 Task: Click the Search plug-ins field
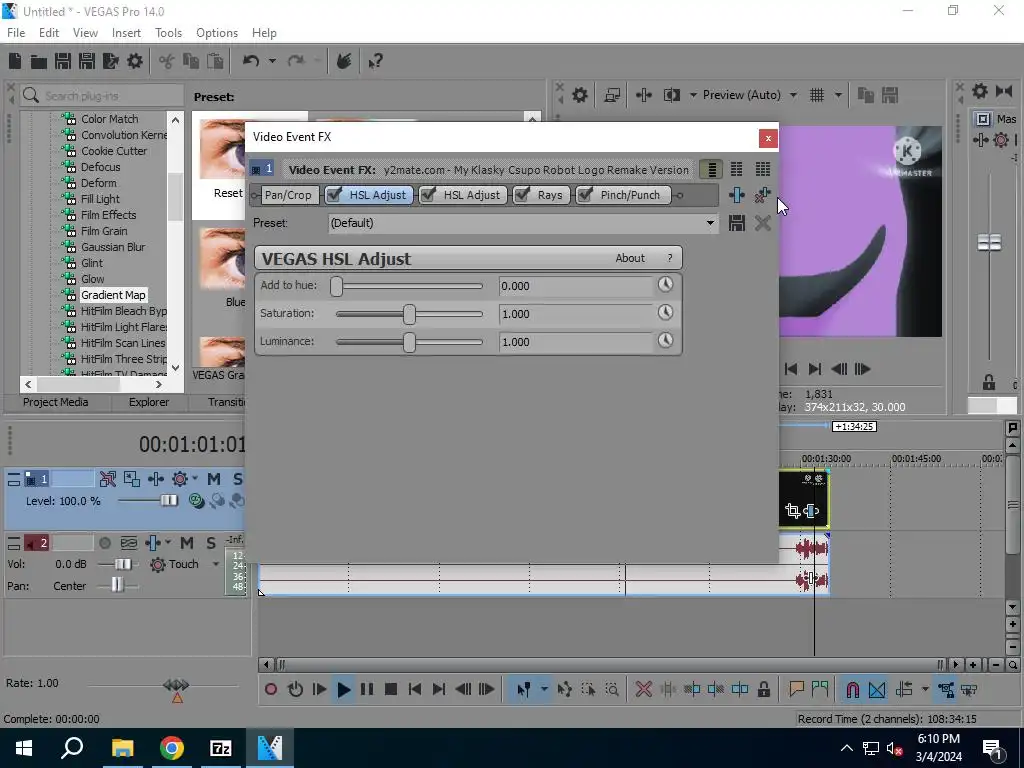tap(101, 95)
